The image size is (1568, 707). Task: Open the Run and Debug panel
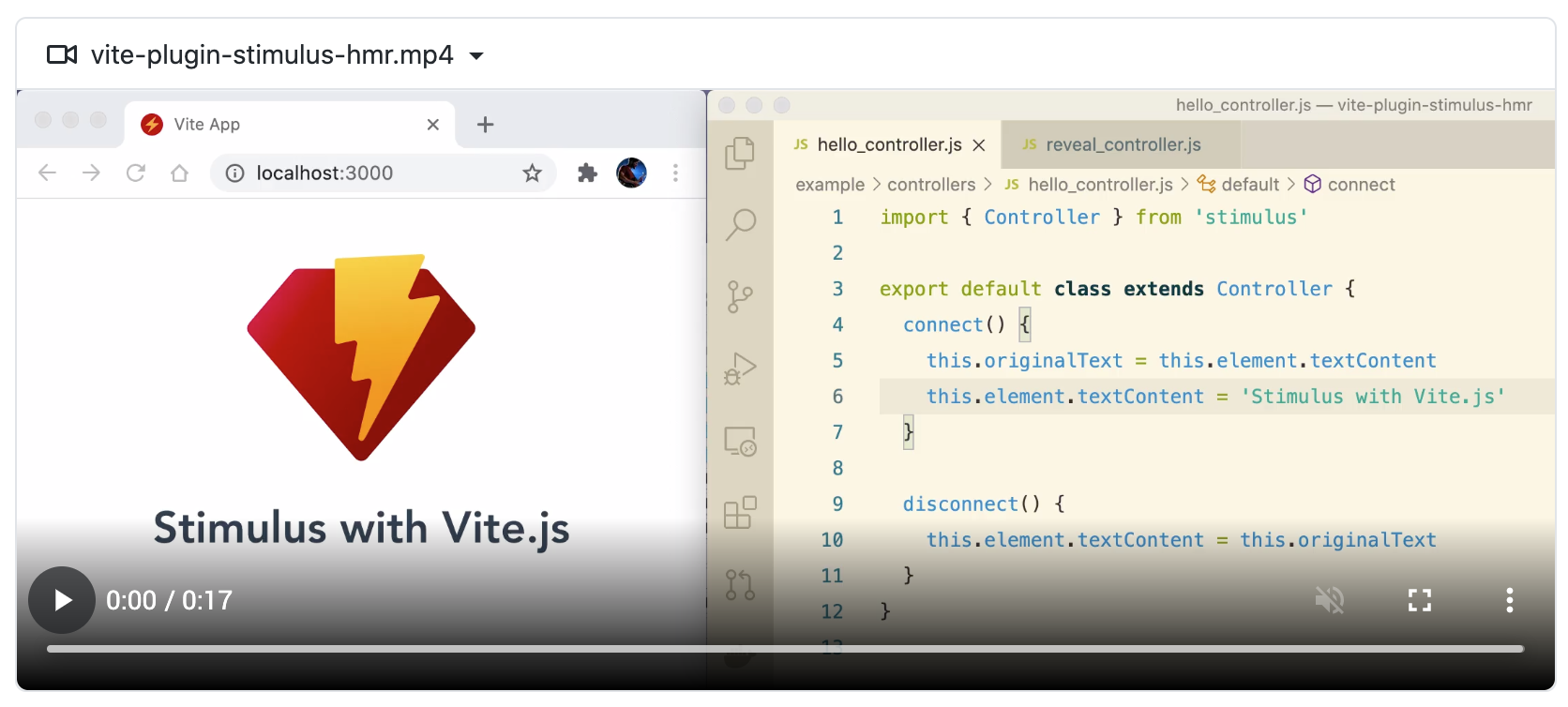click(x=740, y=369)
